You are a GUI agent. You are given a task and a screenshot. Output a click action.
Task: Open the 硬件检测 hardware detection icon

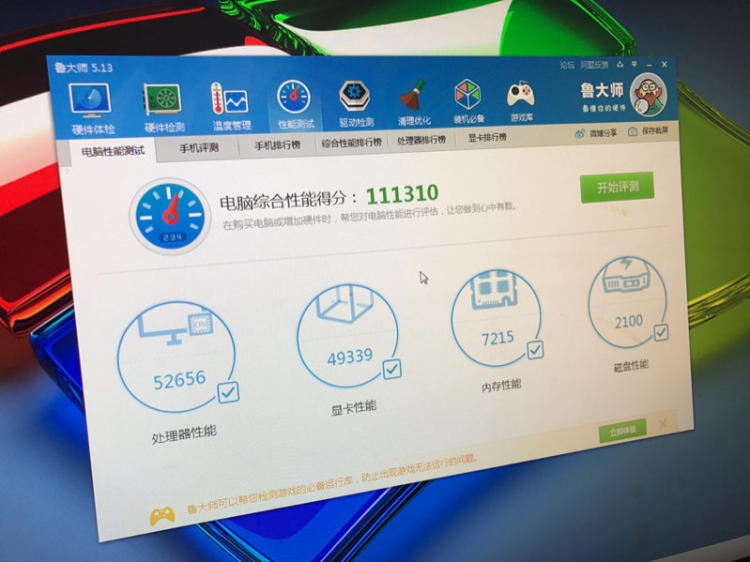(x=164, y=99)
